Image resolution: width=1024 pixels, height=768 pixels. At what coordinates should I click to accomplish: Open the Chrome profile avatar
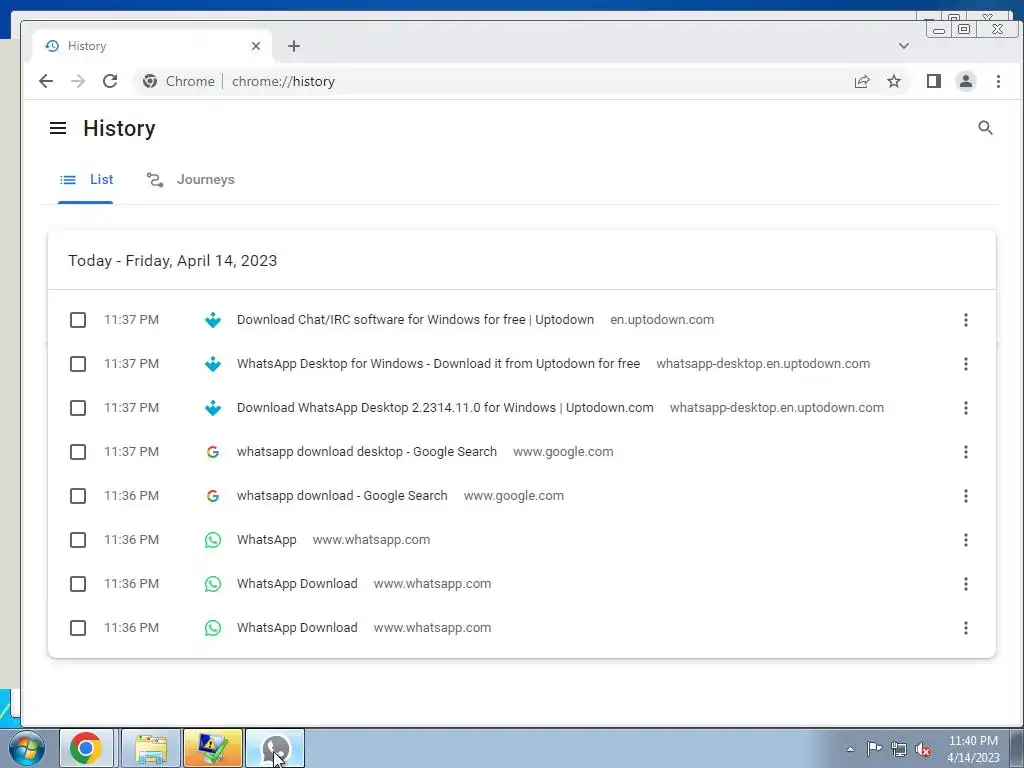pos(965,81)
